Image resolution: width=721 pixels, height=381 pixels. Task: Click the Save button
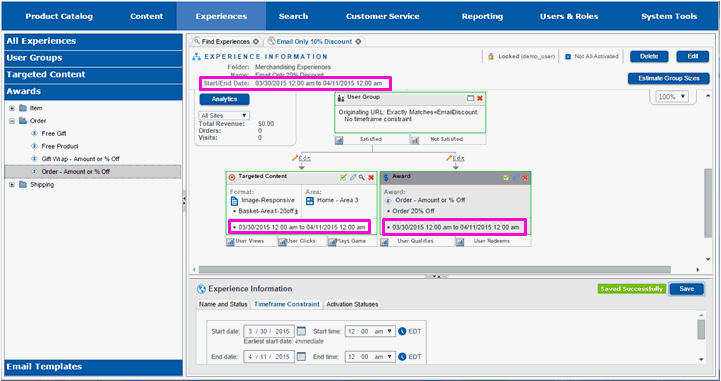pos(686,289)
